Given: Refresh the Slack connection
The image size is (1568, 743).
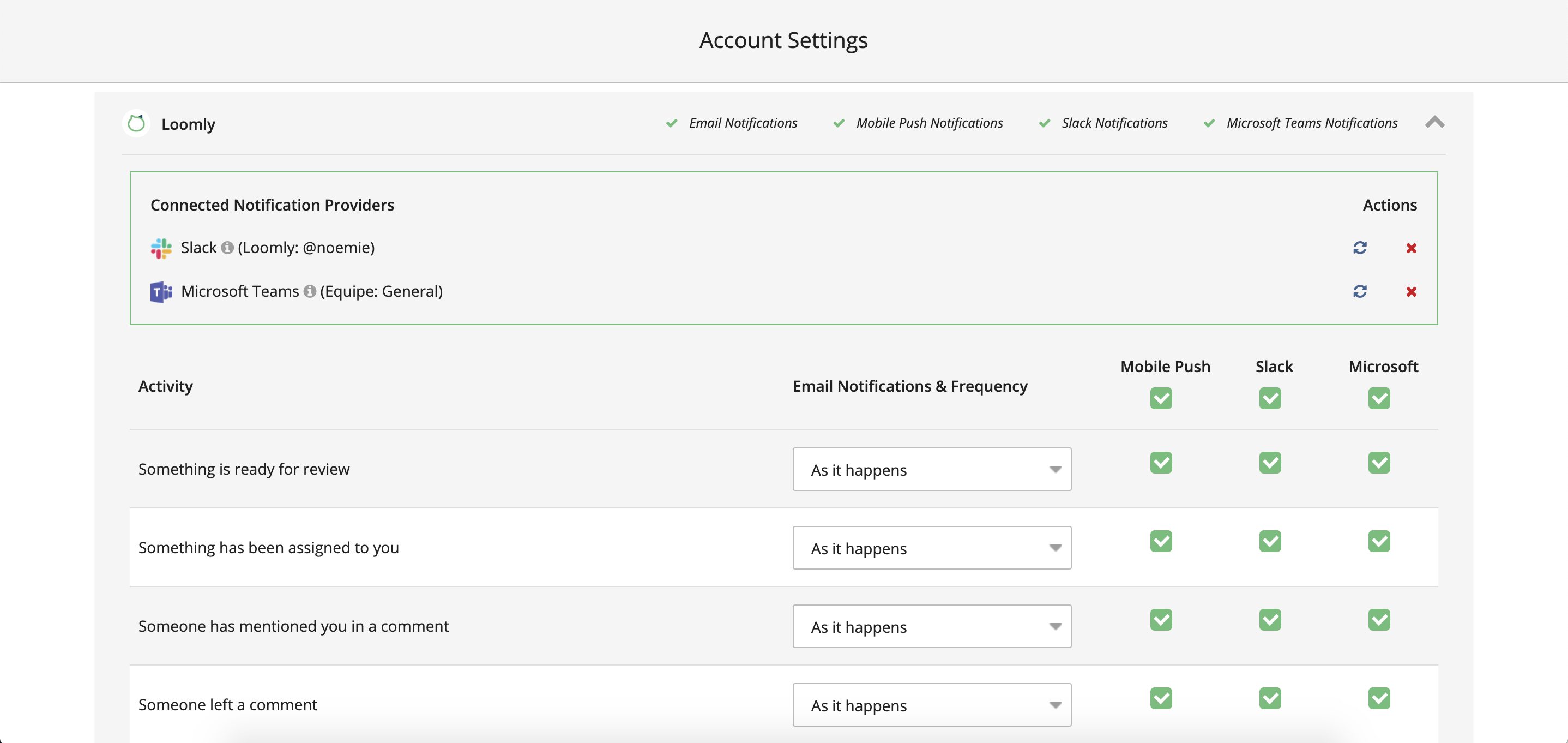Looking at the screenshot, I should click(x=1360, y=248).
